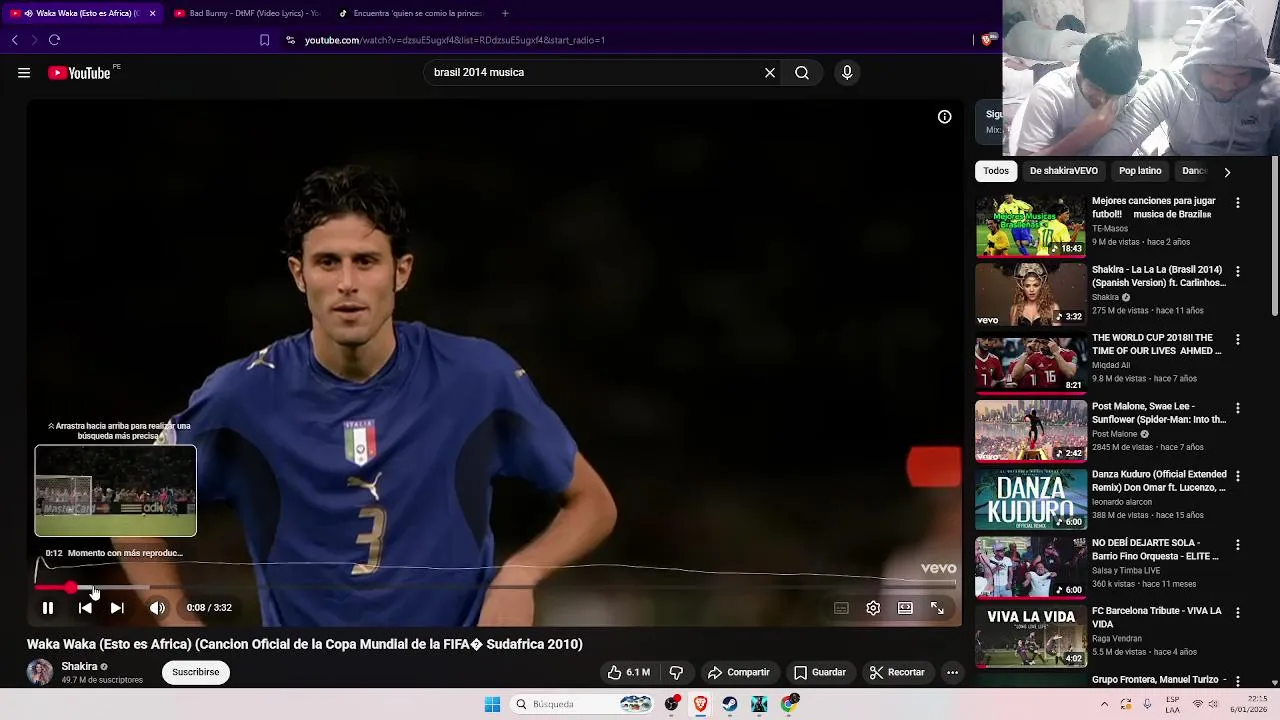Viewport: 1280px width, 720px height.
Task: Open Post Malone channel name in sidebar
Action: tap(1114, 434)
